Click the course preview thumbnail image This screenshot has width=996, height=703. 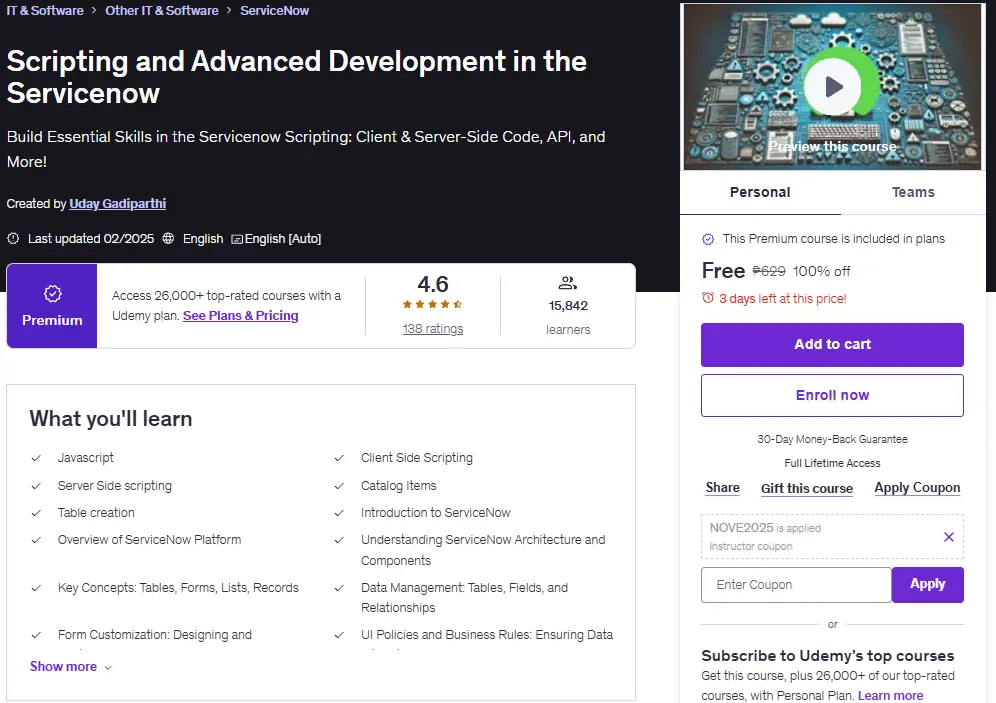tap(832, 86)
